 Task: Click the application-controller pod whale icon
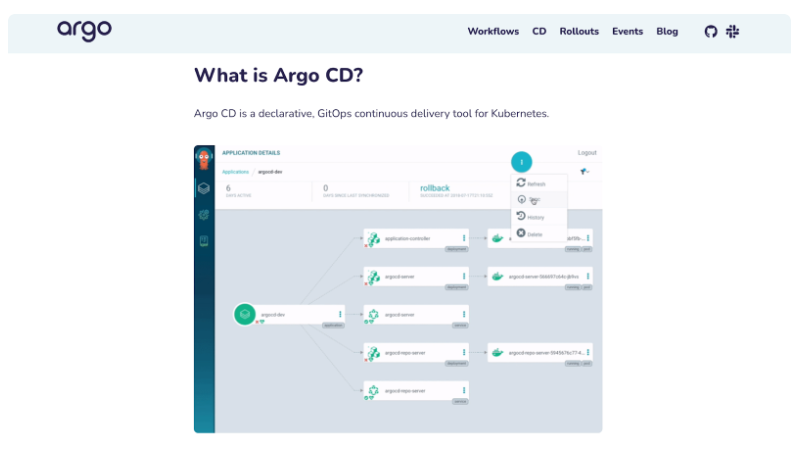click(x=498, y=238)
